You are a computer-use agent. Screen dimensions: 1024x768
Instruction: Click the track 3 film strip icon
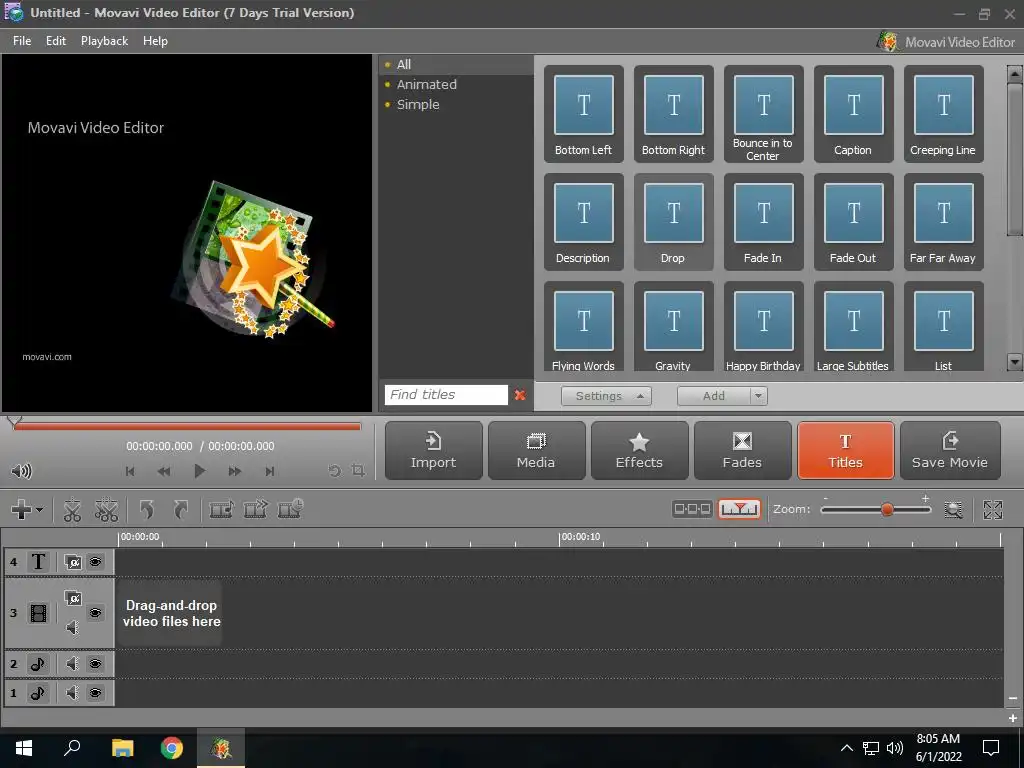pos(39,613)
